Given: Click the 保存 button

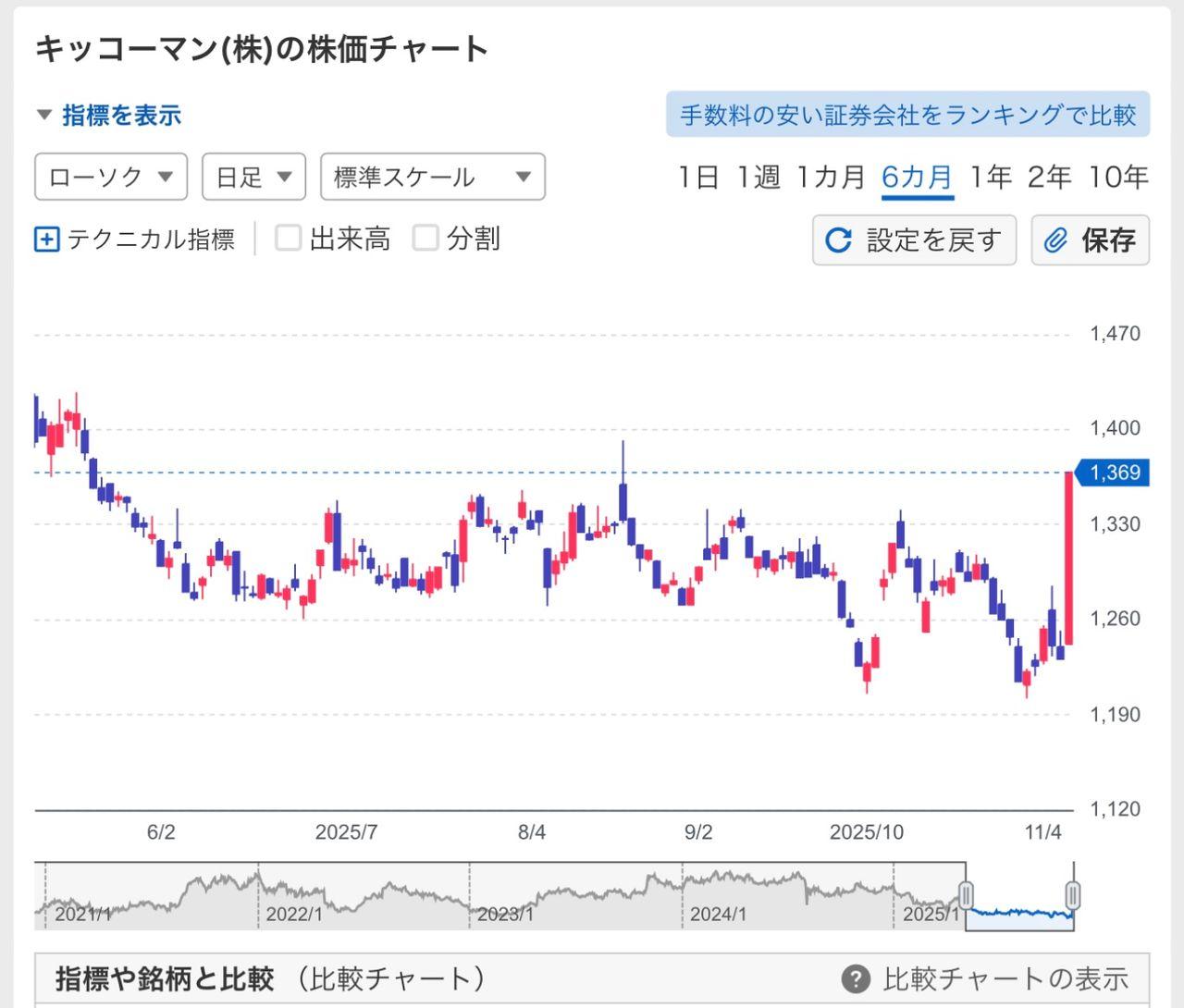Looking at the screenshot, I should pos(1090,240).
